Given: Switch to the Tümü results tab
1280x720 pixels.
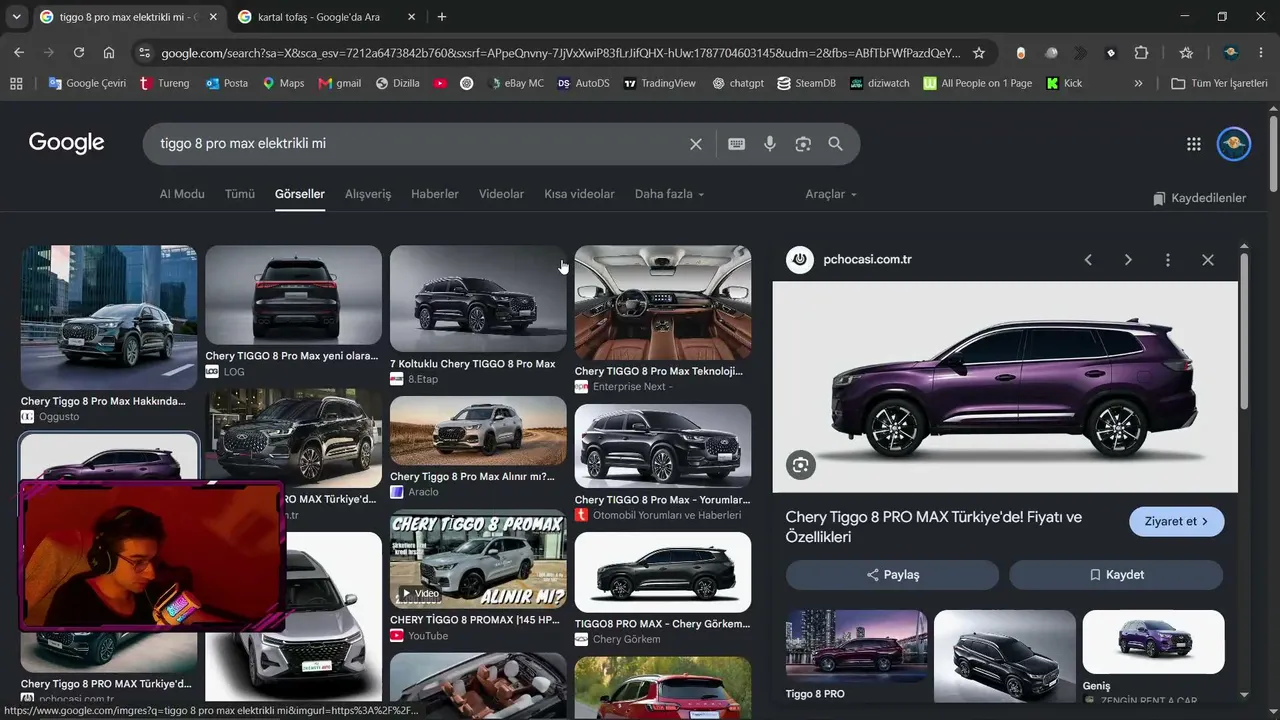Looking at the screenshot, I should (240, 194).
